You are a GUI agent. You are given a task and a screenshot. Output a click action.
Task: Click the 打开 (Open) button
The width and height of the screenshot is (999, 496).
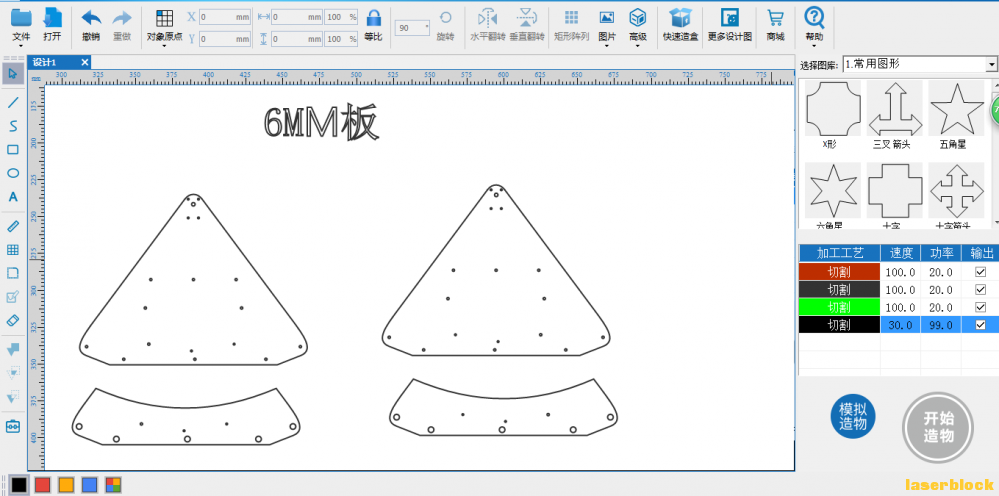(x=53, y=24)
